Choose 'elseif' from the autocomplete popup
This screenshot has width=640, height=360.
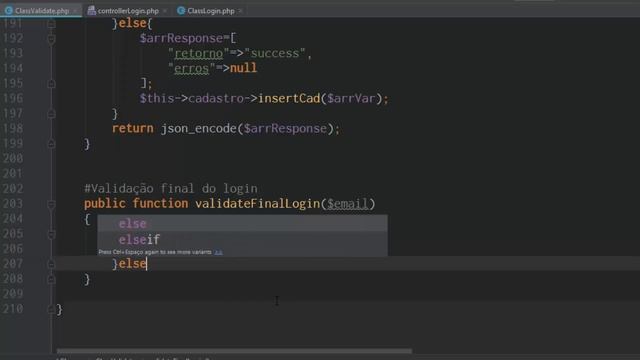point(242,240)
